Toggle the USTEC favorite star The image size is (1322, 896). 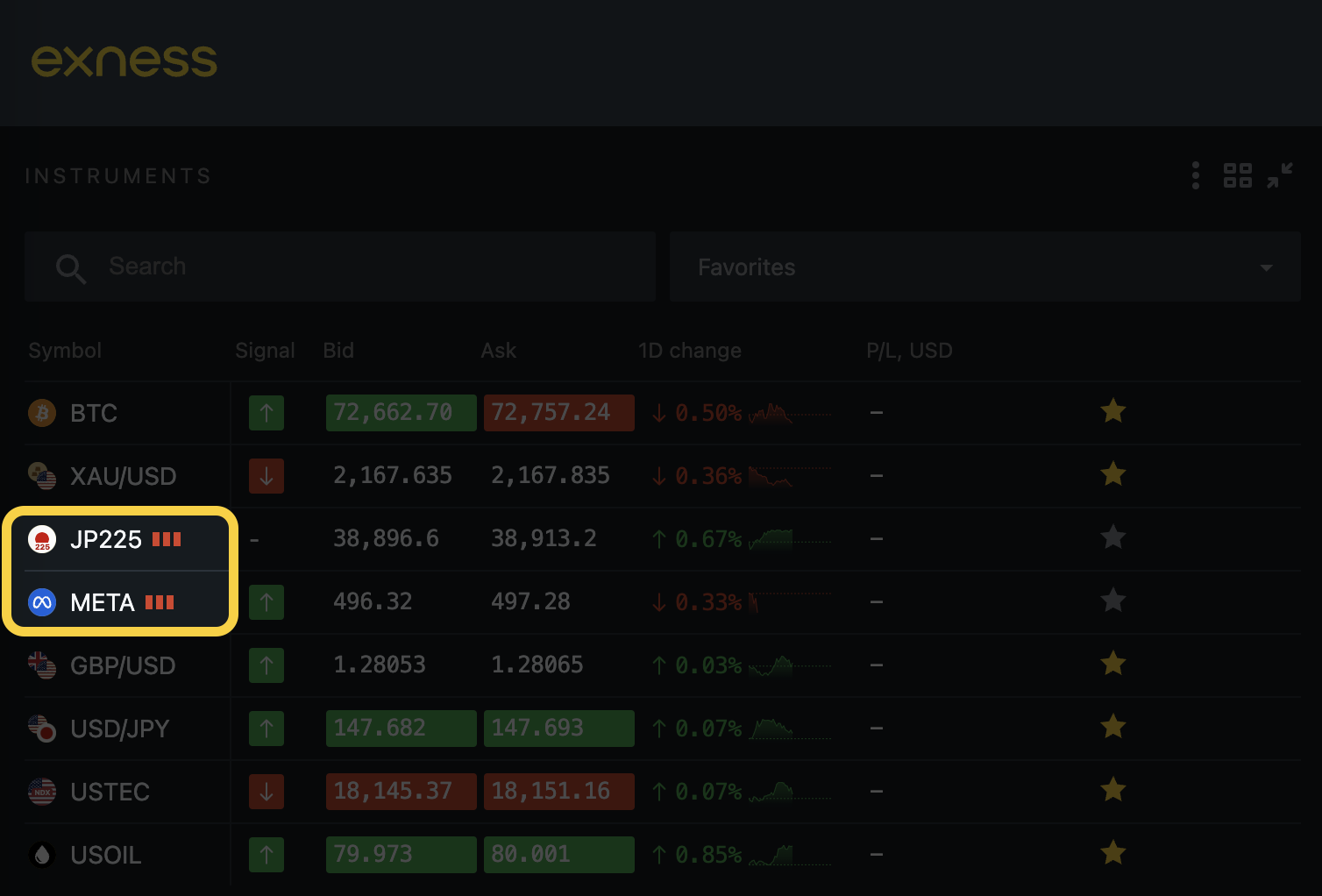(1113, 789)
